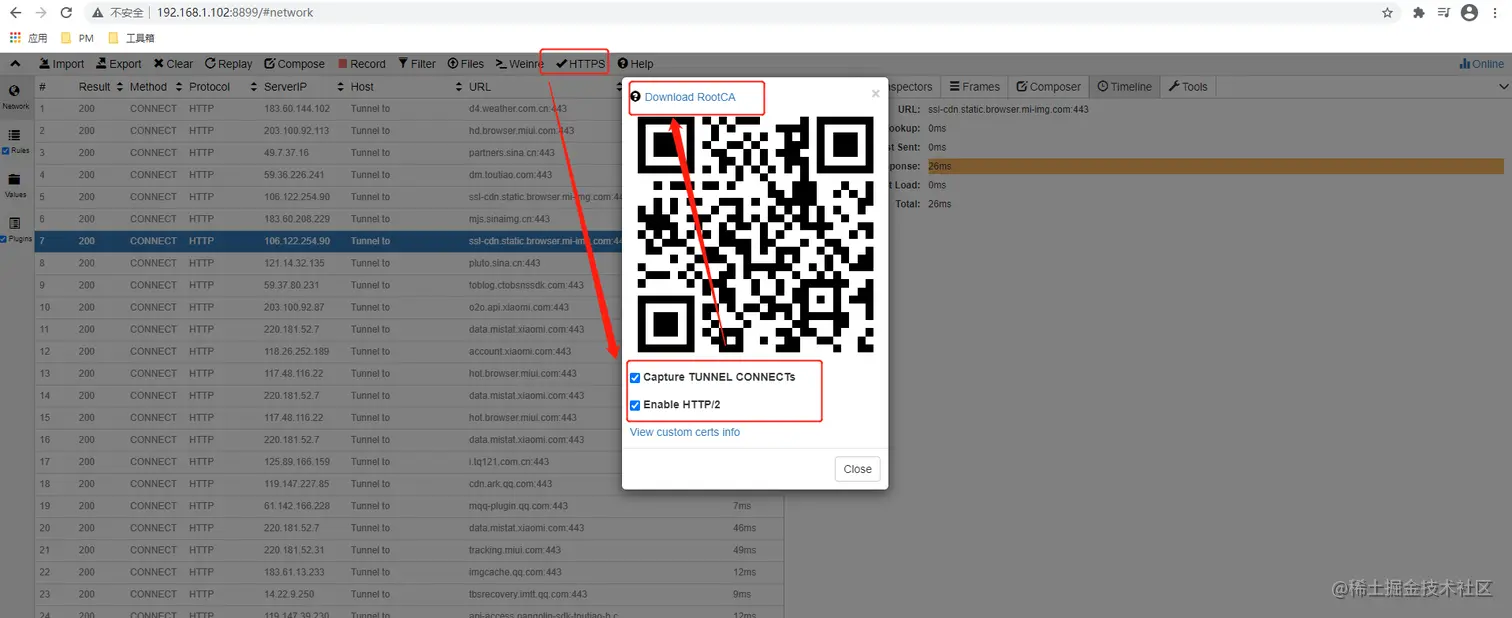Open the Files toolbar item
The height and width of the screenshot is (618, 1512).
click(465, 63)
